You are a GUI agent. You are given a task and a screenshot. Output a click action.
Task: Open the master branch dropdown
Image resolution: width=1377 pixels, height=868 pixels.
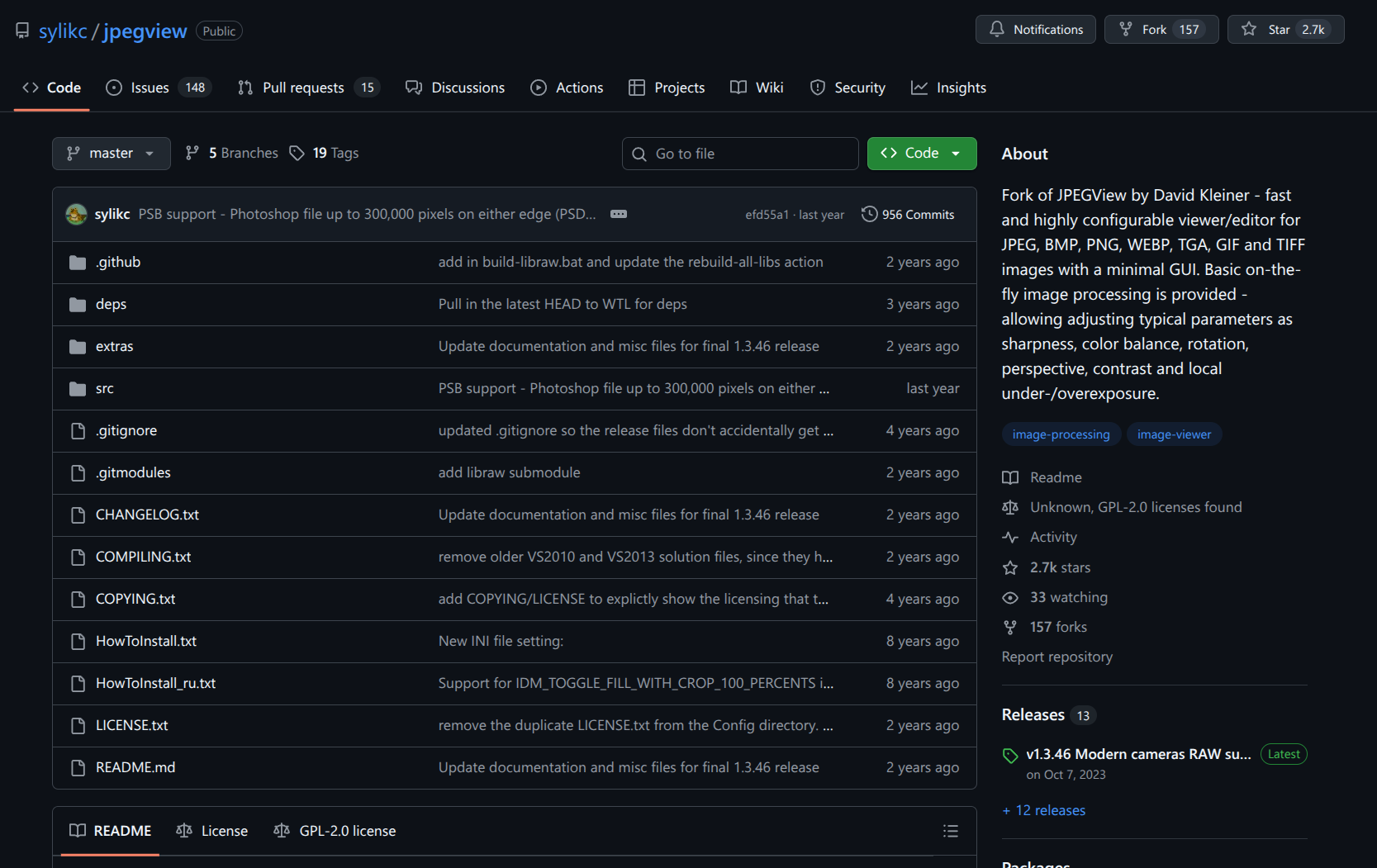(x=112, y=154)
